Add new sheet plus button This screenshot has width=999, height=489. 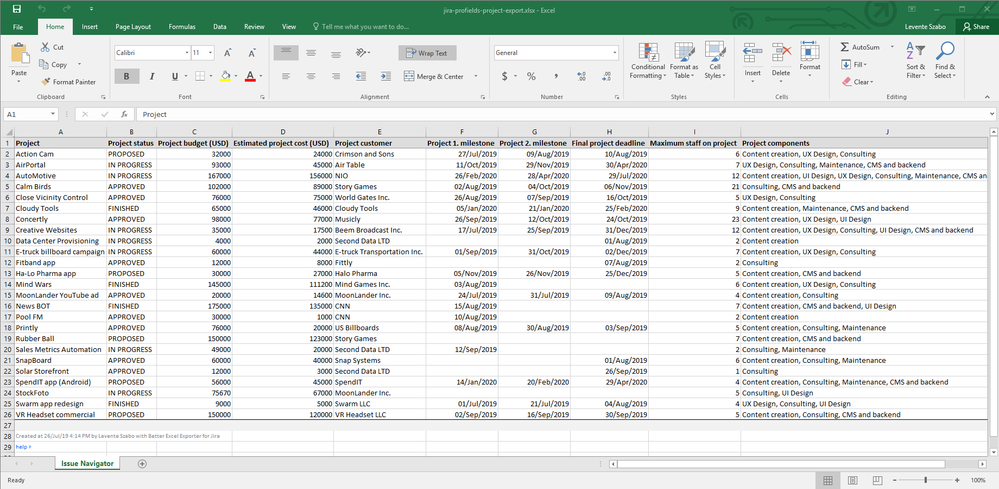[142, 464]
